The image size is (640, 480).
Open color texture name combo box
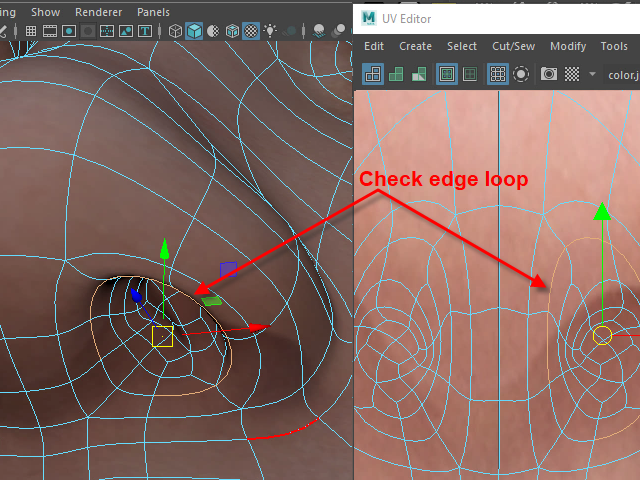tap(622, 74)
